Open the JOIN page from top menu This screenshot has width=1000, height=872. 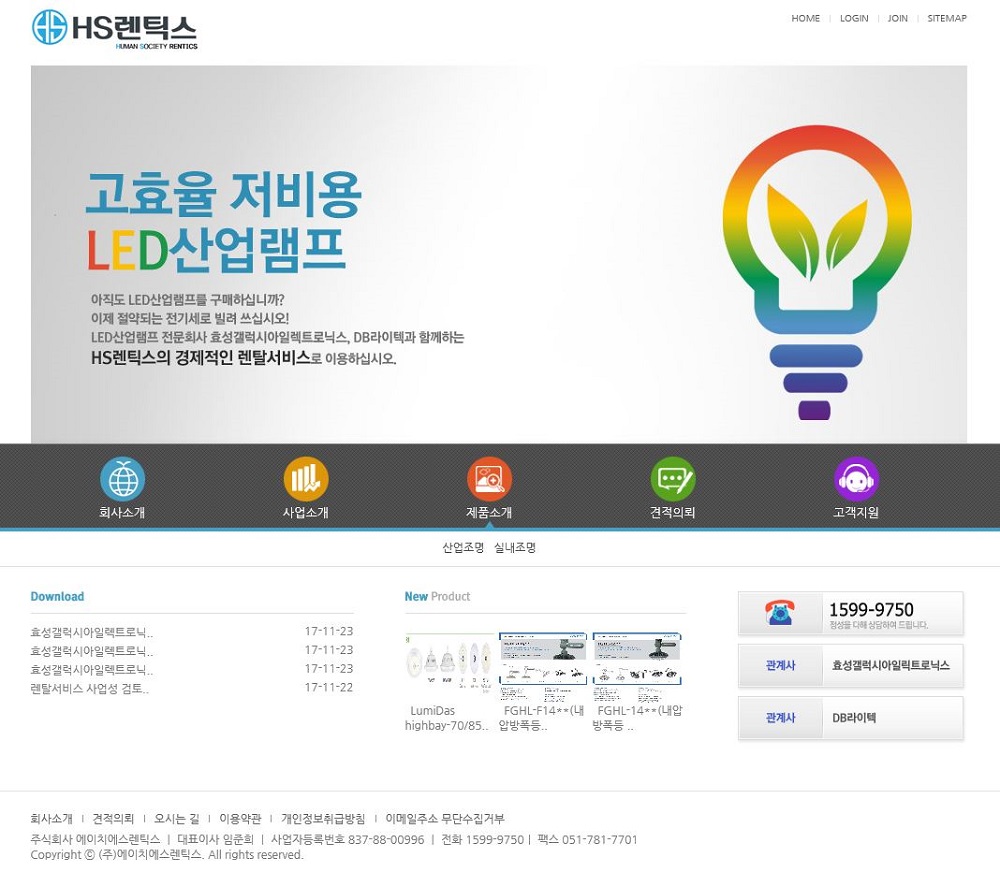click(897, 18)
